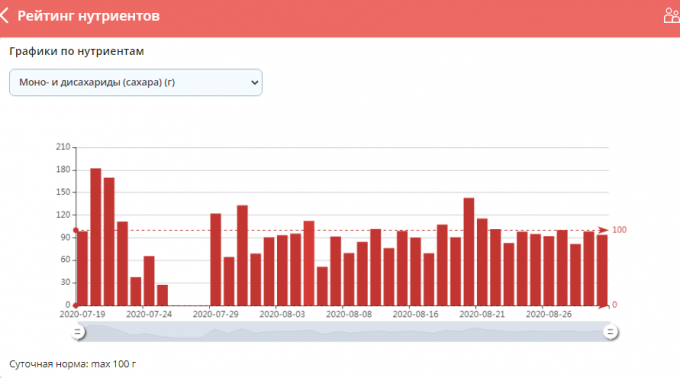The width and height of the screenshot is (680, 378).
Task: Click the bar above date 2020-07-29
Action: coord(216,259)
